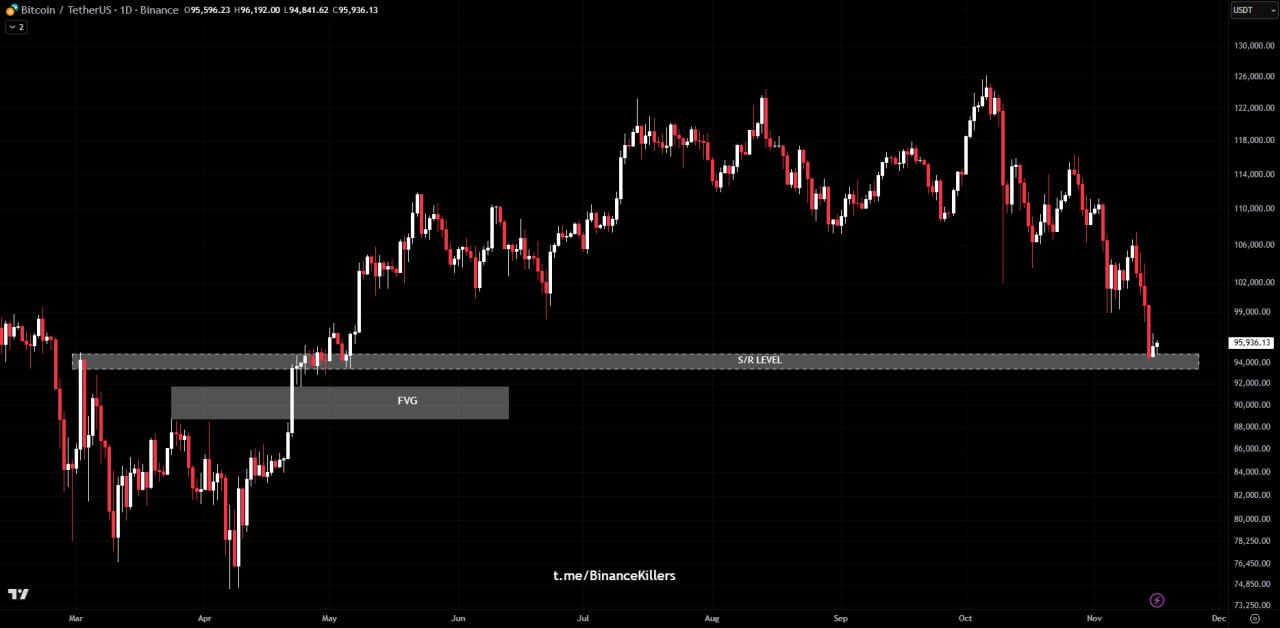Click the 130,000.00 price axis label
Viewport: 1280px width, 628px height.
click(x=1253, y=46)
